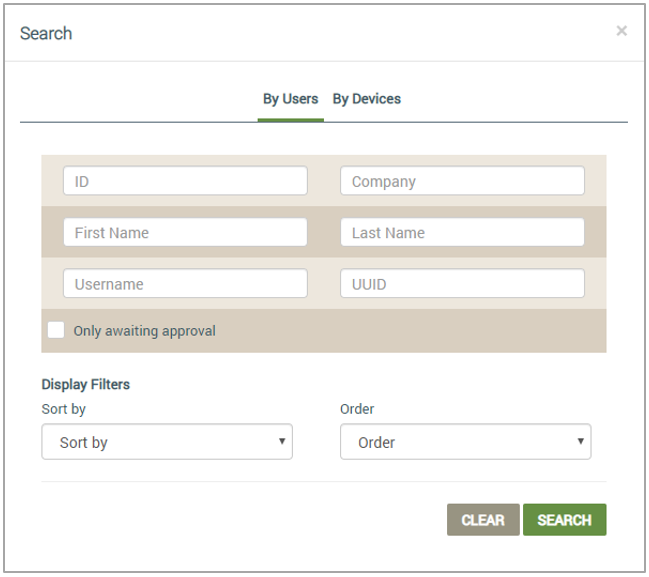
Task: Click the Display Filters heading
Action: [86, 385]
